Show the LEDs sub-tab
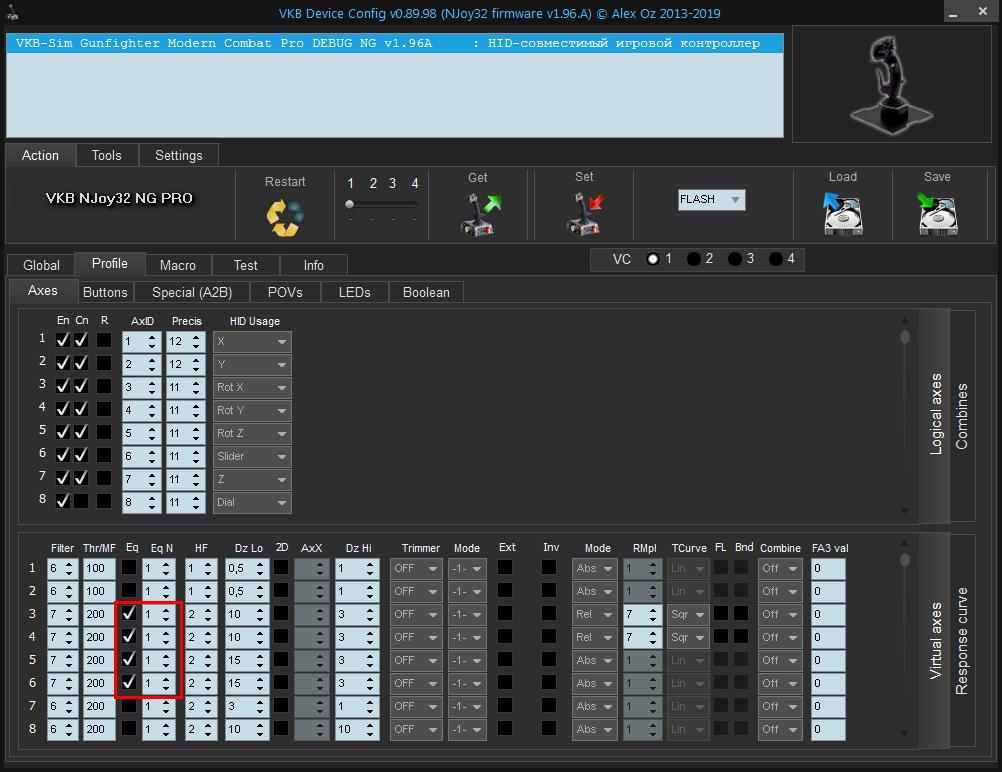 click(355, 292)
